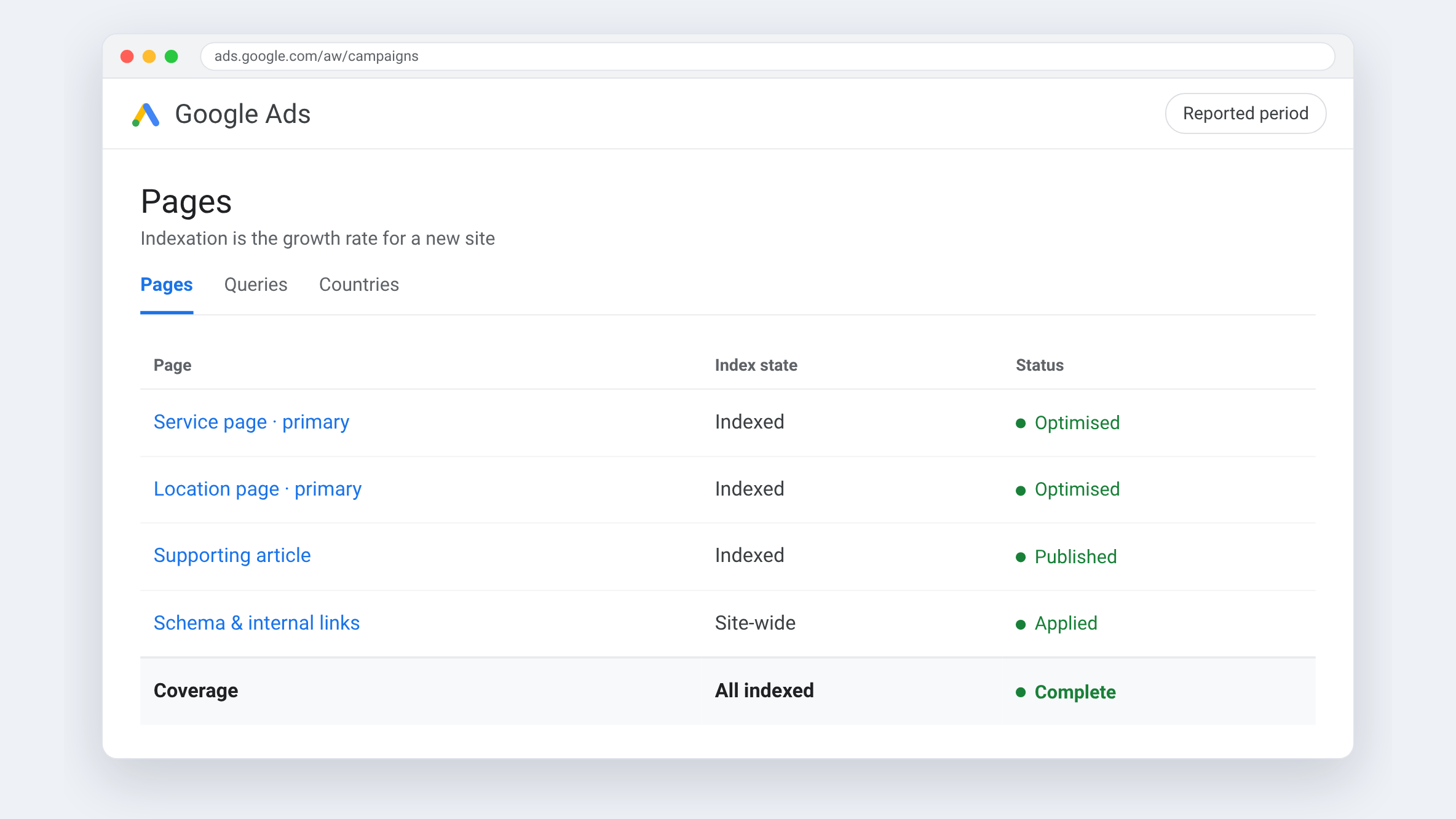Open the Service page · primary link
Image resolution: width=1456 pixels, height=819 pixels.
(x=251, y=422)
